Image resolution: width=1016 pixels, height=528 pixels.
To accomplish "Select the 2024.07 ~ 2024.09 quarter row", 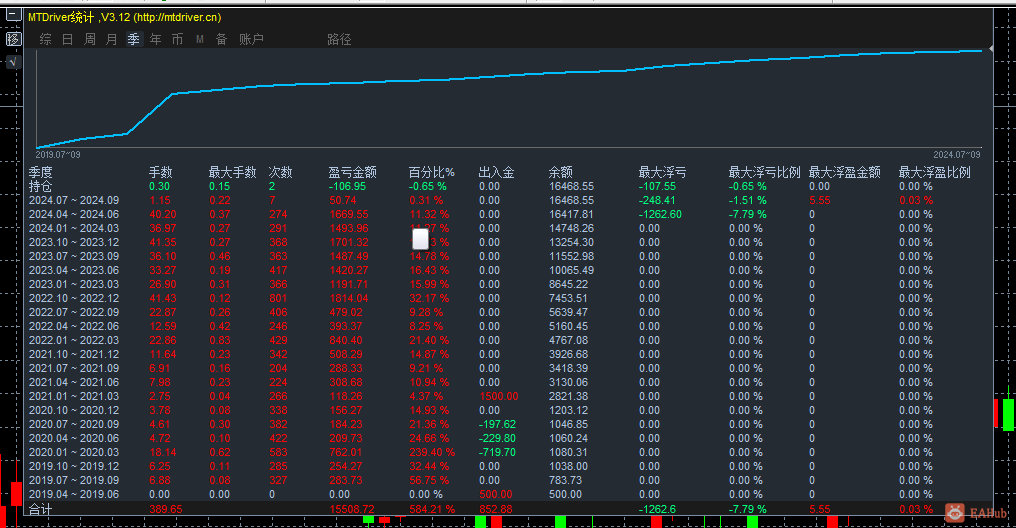I will (507, 200).
